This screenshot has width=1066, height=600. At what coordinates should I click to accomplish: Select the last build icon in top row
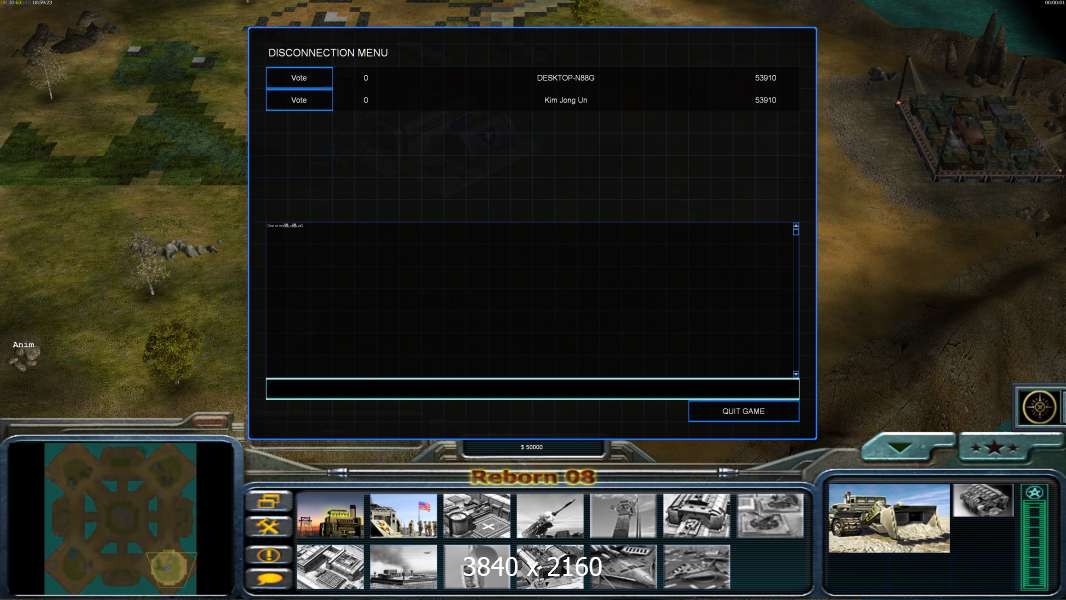coord(770,516)
